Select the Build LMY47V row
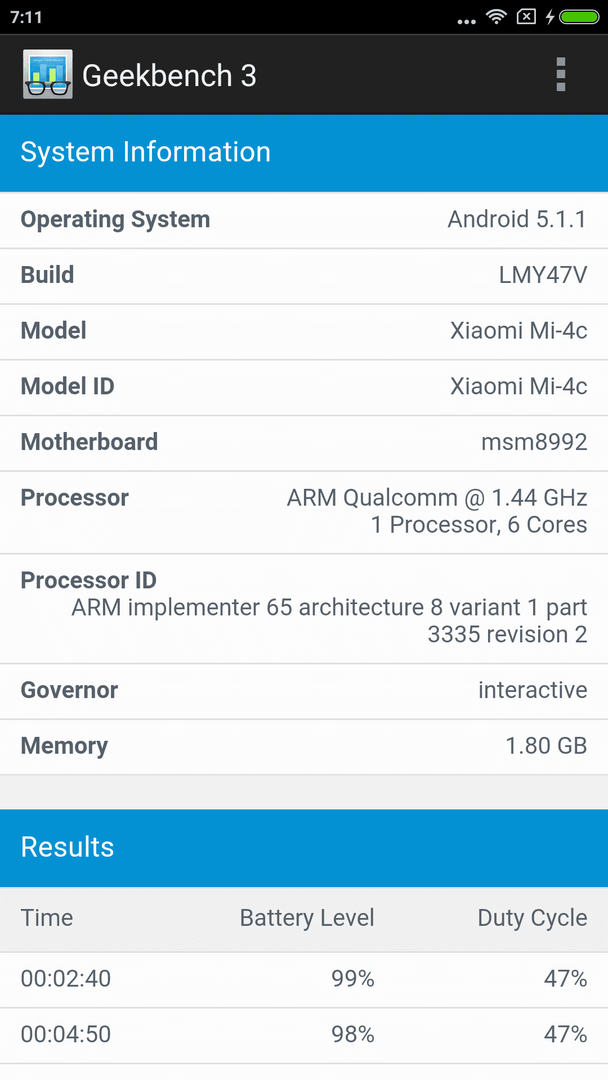Screen dimensions: 608x1080 pos(304,276)
